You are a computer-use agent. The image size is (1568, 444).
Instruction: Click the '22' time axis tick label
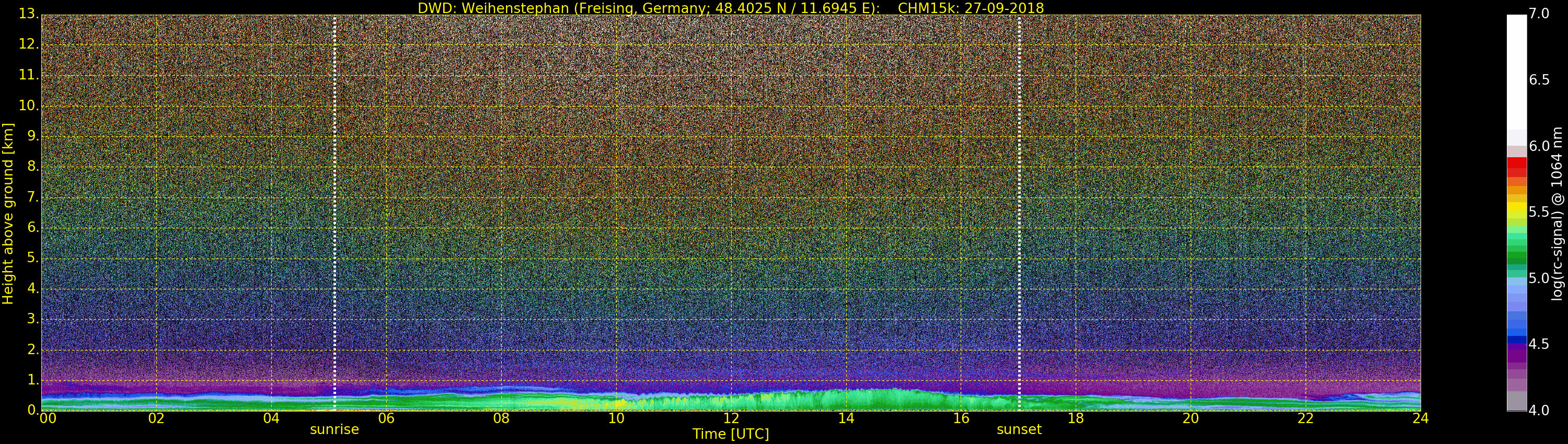point(1306,418)
